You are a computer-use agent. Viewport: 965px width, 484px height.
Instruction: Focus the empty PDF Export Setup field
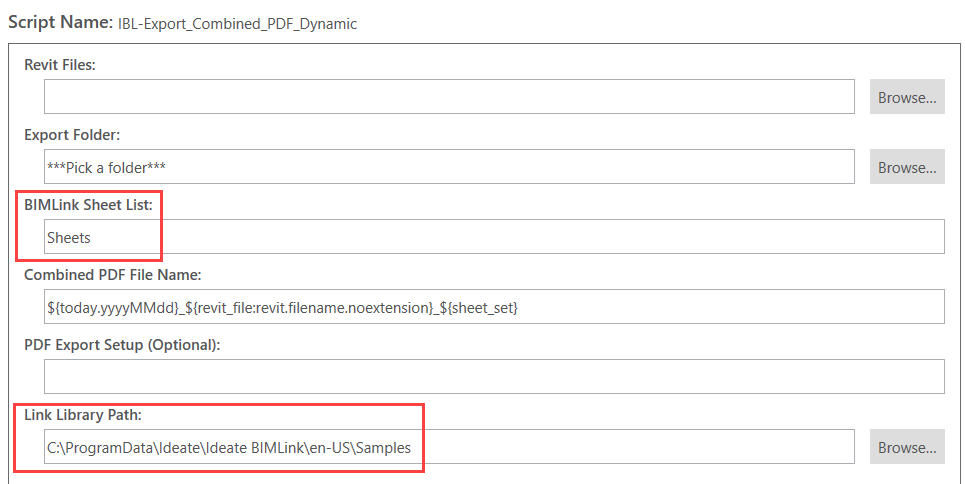coord(494,377)
